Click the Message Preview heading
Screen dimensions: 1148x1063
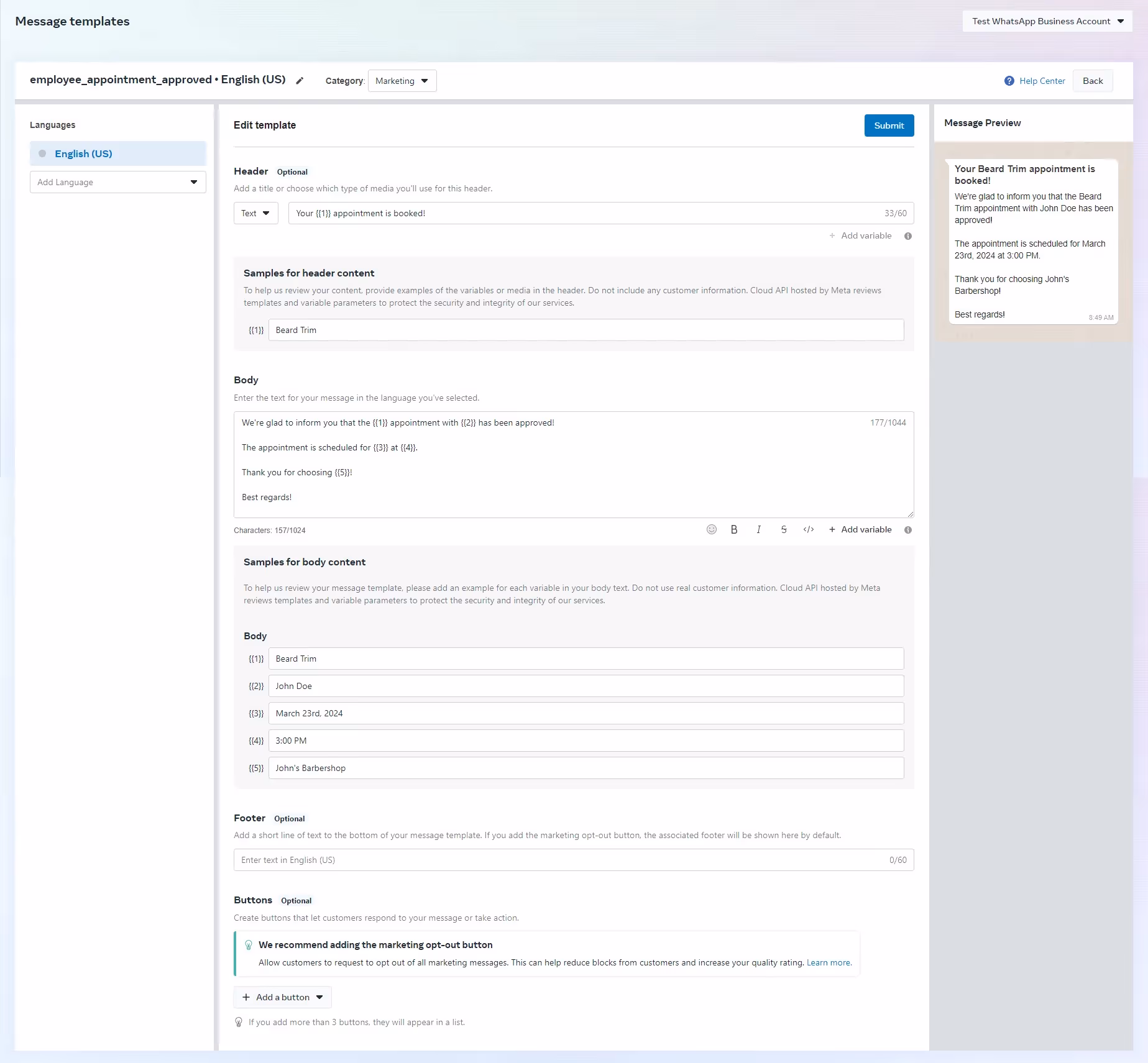[982, 123]
